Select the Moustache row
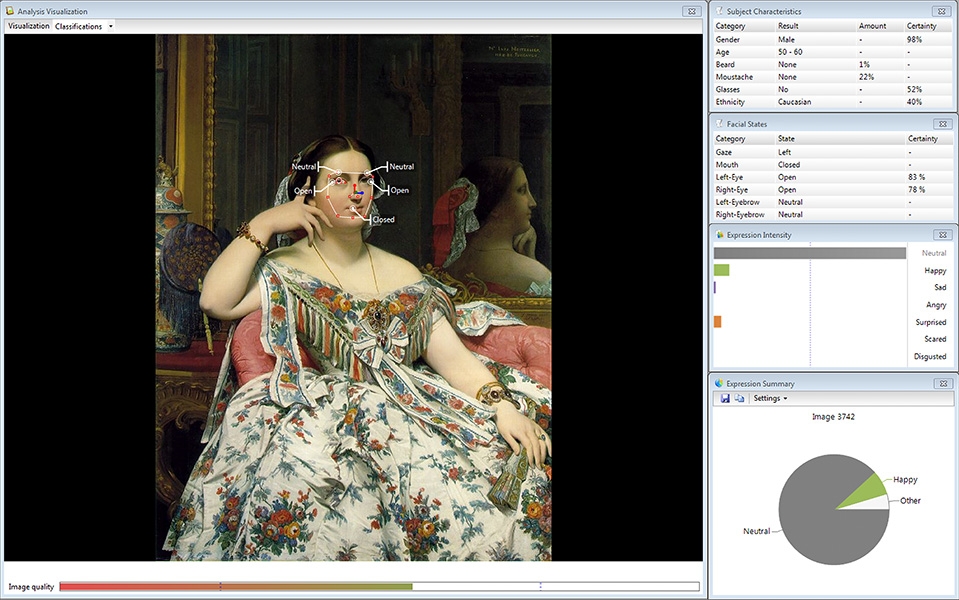Image resolution: width=959 pixels, height=600 pixels. point(833,77)
